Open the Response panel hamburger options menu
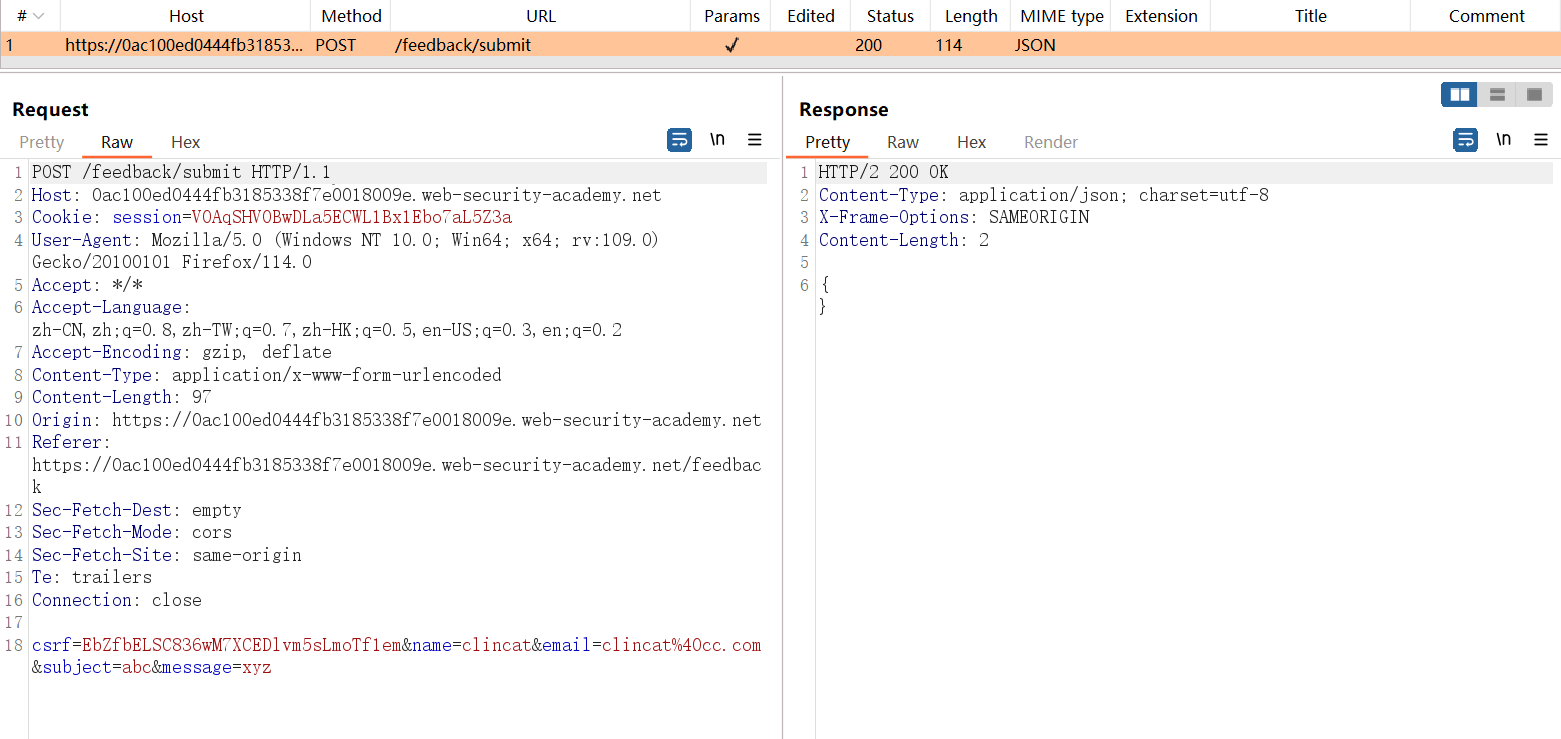This screenshot has width=1561, height=739. pyautogui.click(x=1541, y=140)
